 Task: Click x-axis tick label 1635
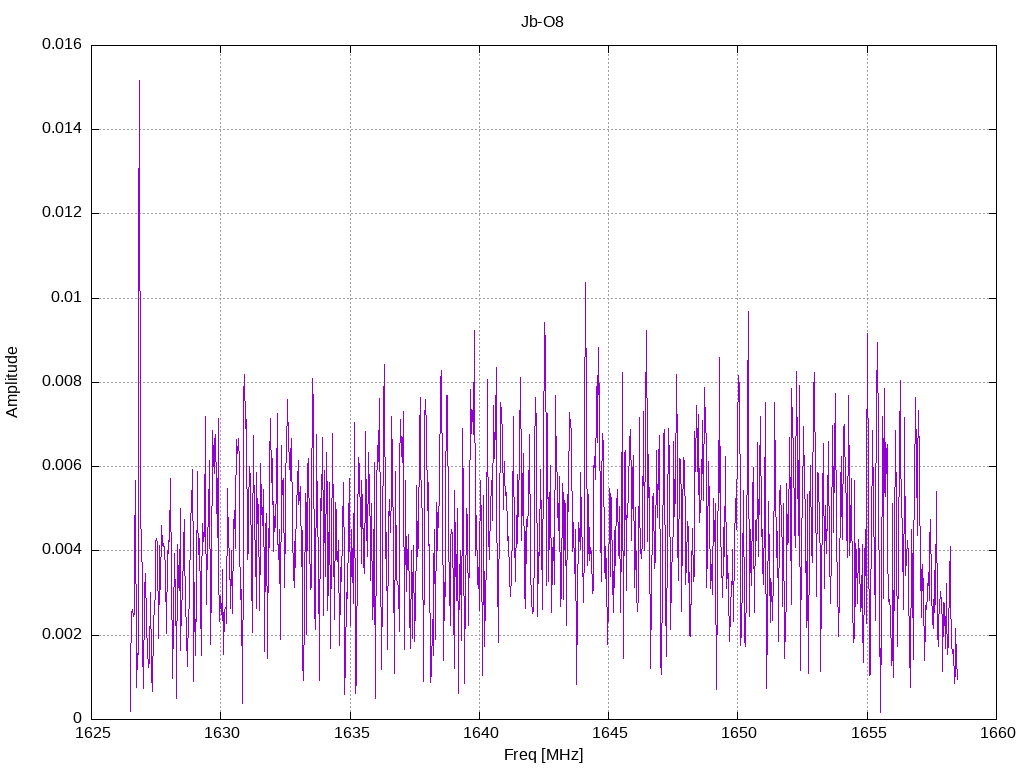tap(351, 733)
